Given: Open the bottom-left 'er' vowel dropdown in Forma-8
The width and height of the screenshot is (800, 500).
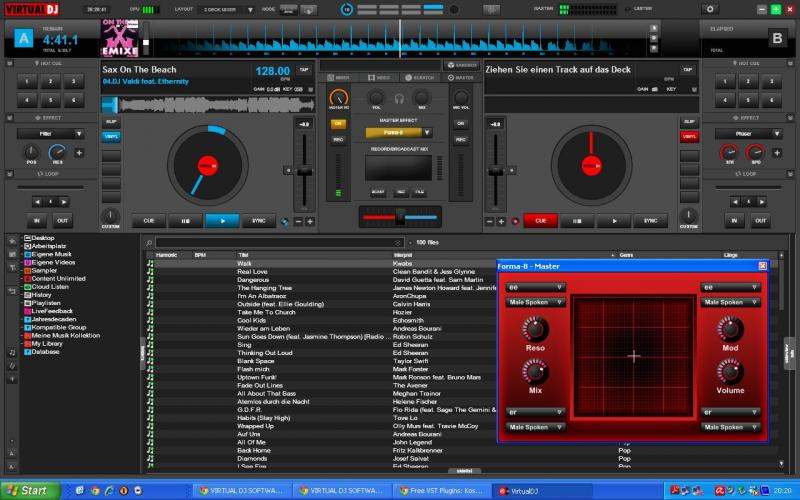Looking at the screenshot, I should coord(536,412).
